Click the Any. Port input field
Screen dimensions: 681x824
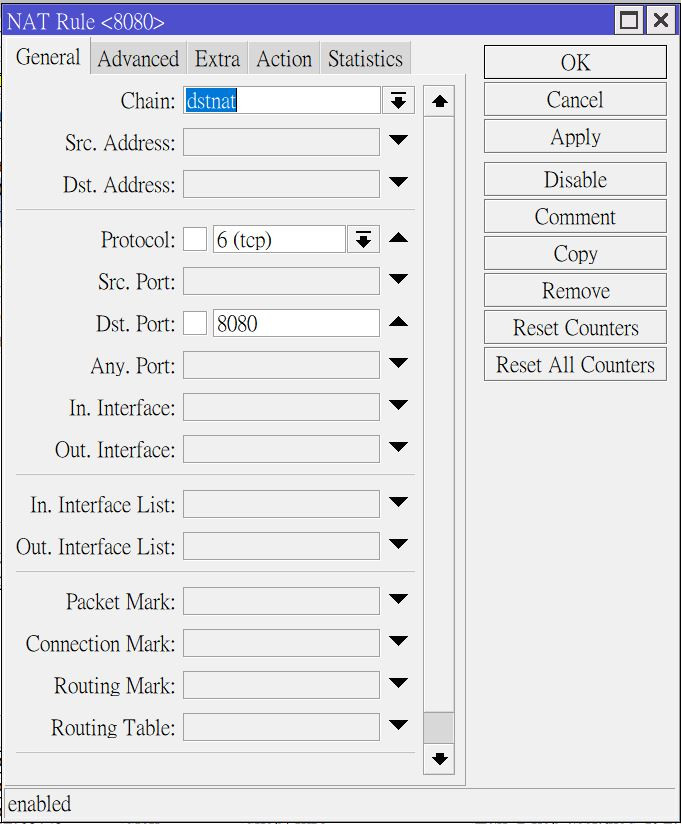point(281,365)
